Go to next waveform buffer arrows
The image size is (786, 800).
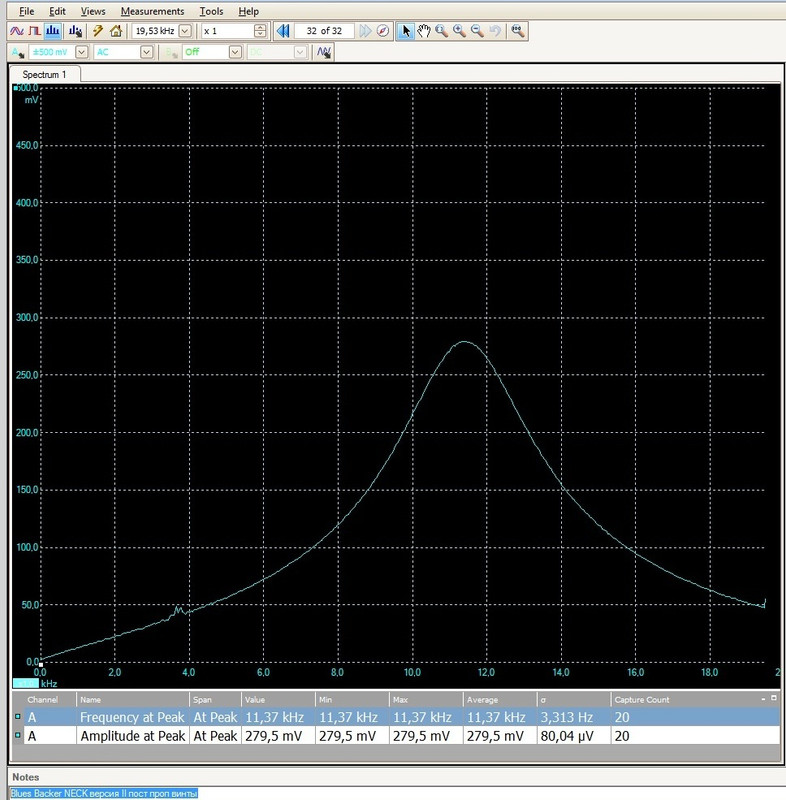[365, 31]
